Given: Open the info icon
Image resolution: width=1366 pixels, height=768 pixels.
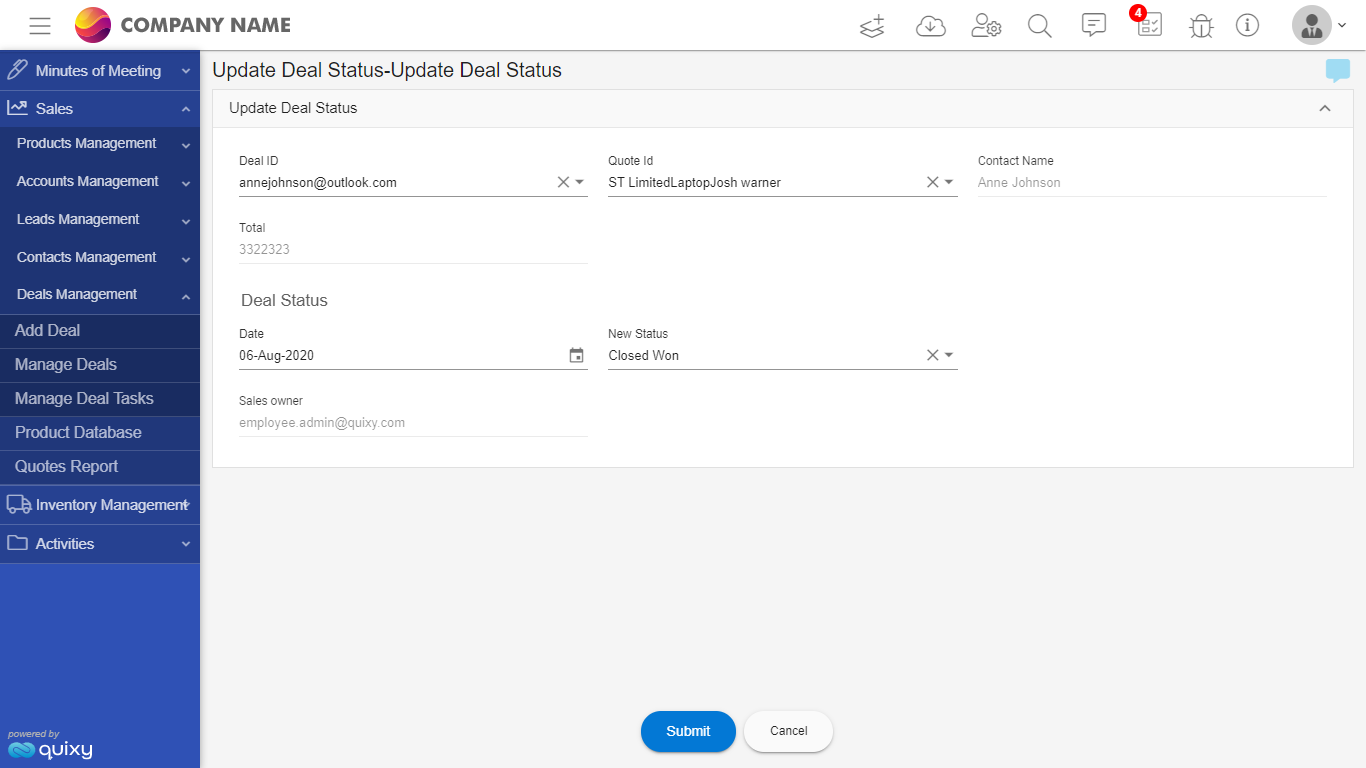Looking at the screenshot, I should click(x=1247, y=25).
